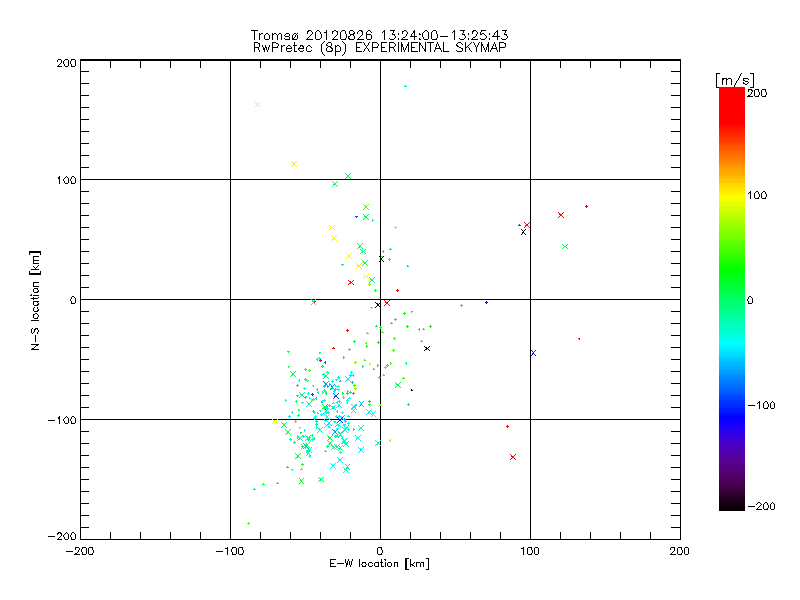Screen dimensions: 800x600
Task: Click the N-S axis '200' tick label
Action: [x=66, y=63]
